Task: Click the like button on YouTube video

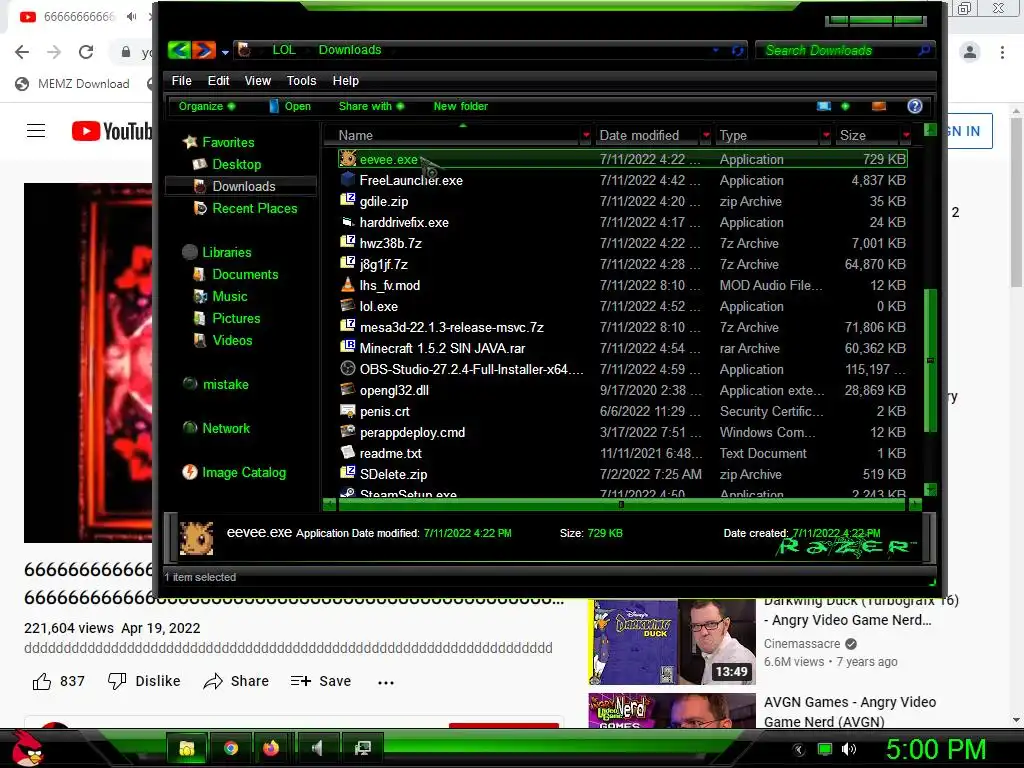Action: tap(59, 681)
